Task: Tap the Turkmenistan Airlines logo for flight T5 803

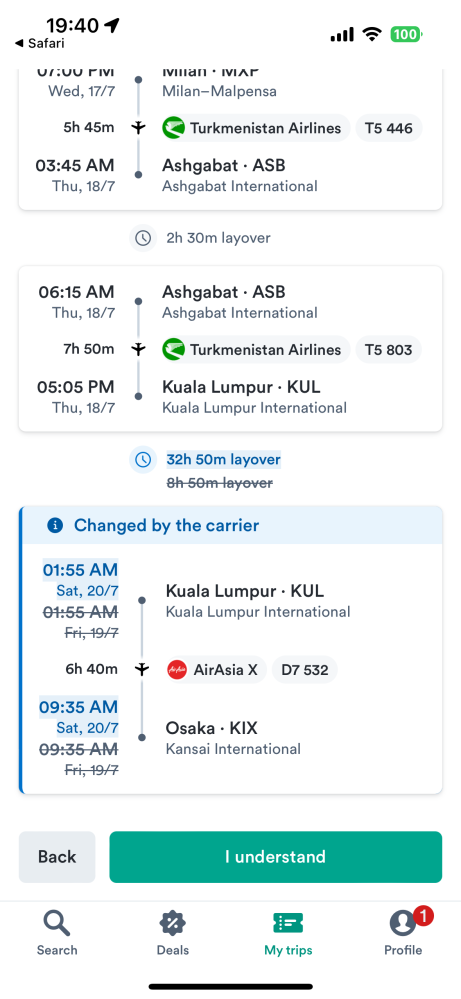Action: click(173, 350)
